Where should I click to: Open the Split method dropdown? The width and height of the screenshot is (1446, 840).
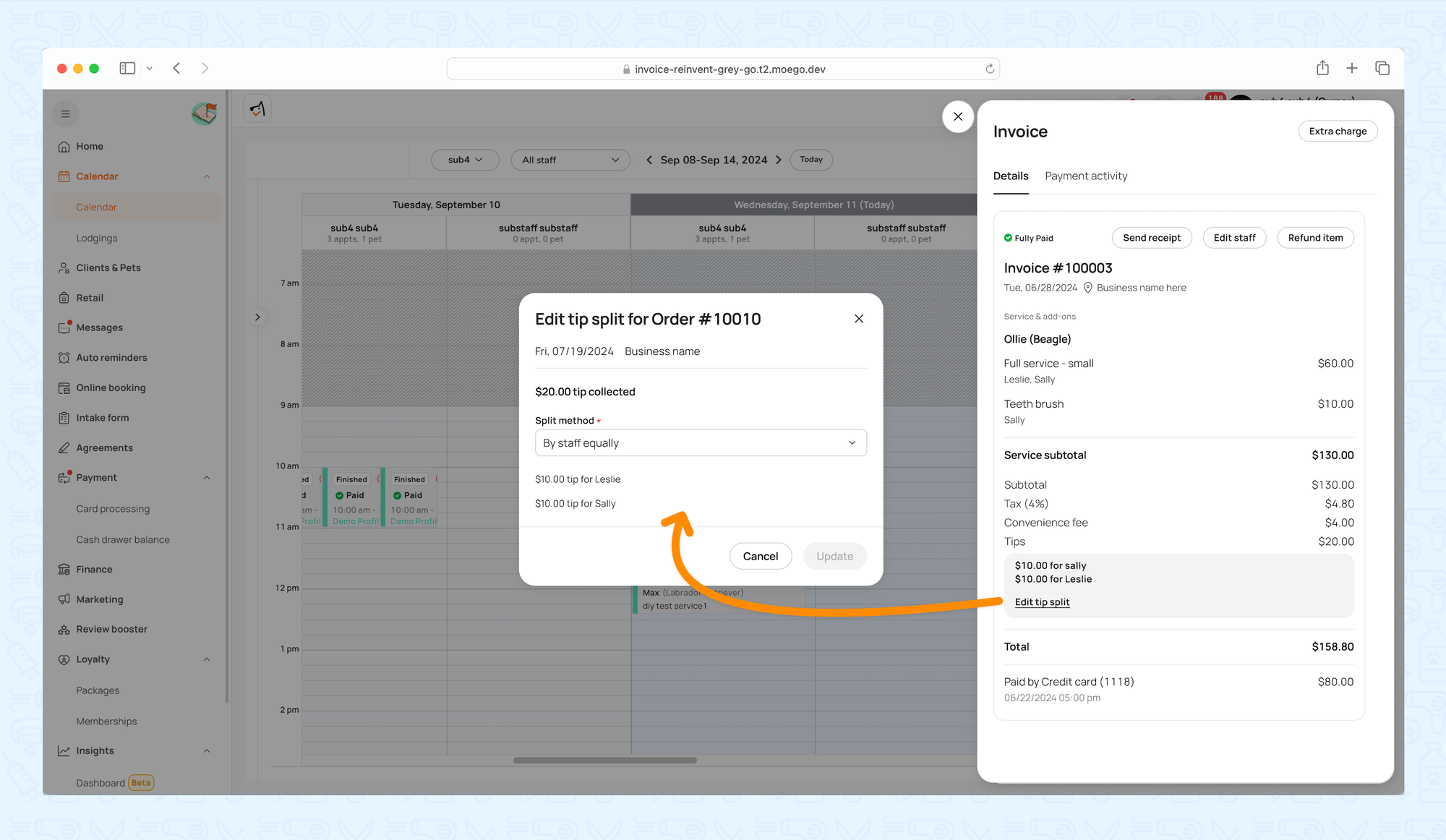(700, 443)
